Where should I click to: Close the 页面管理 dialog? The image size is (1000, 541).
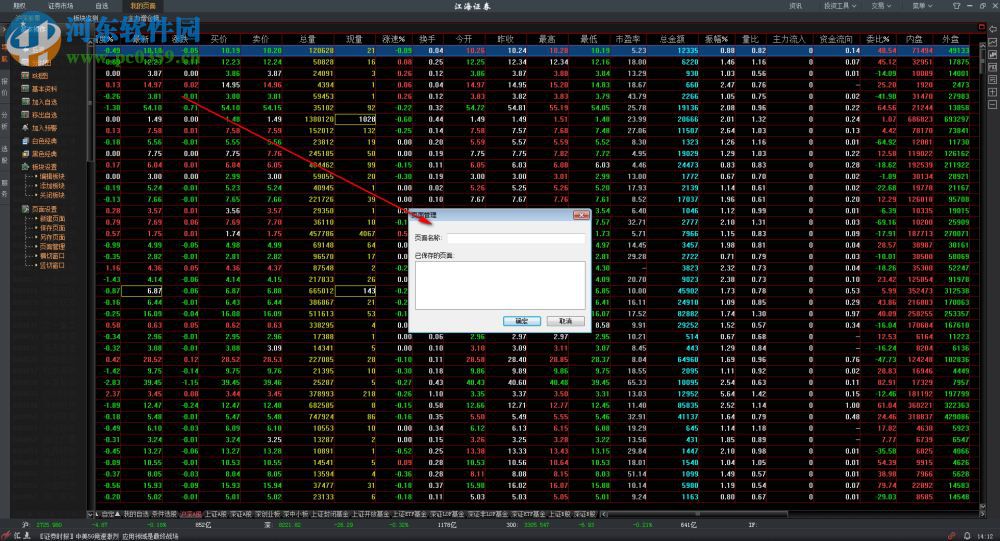pos(580,216)
